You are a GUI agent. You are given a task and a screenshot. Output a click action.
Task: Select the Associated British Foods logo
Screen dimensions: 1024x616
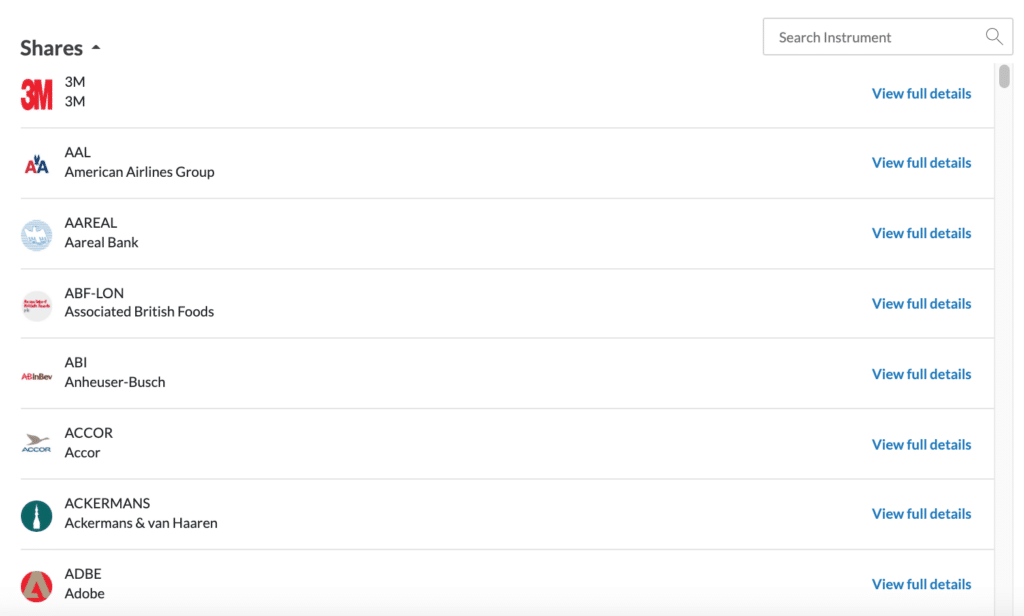click(37, 306)
